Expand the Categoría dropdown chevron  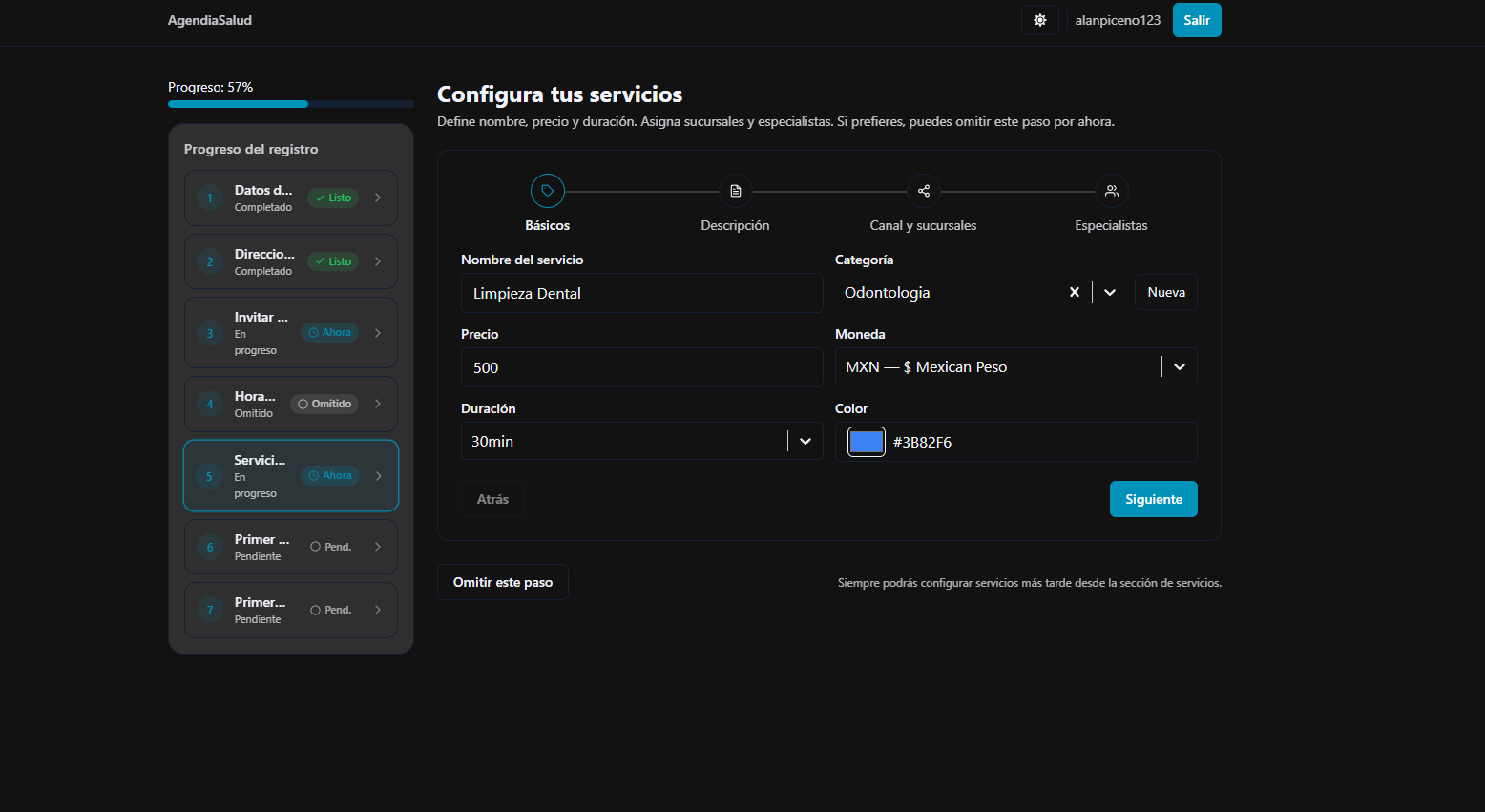(1109, 292)
